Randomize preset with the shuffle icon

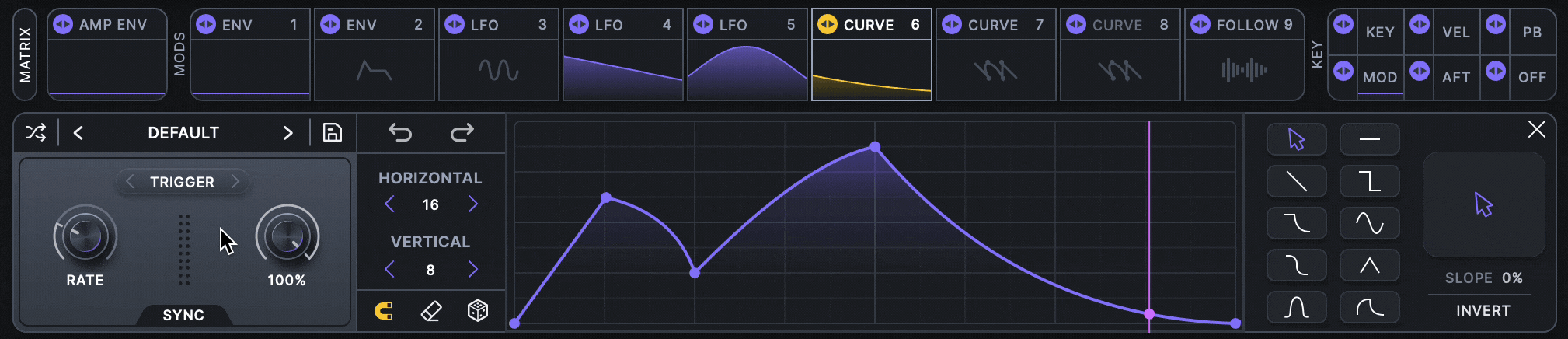pyautogui.click(x=36, y=132)
